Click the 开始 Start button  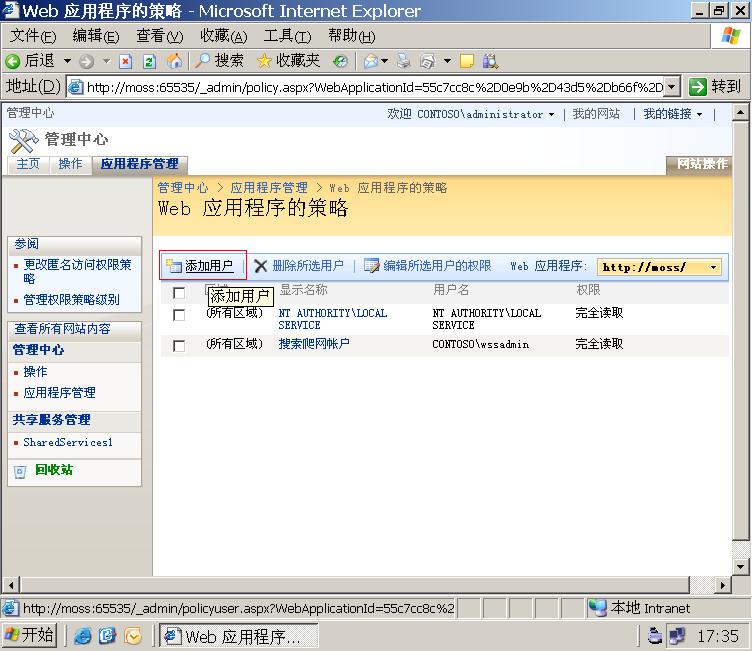[29, 636]
